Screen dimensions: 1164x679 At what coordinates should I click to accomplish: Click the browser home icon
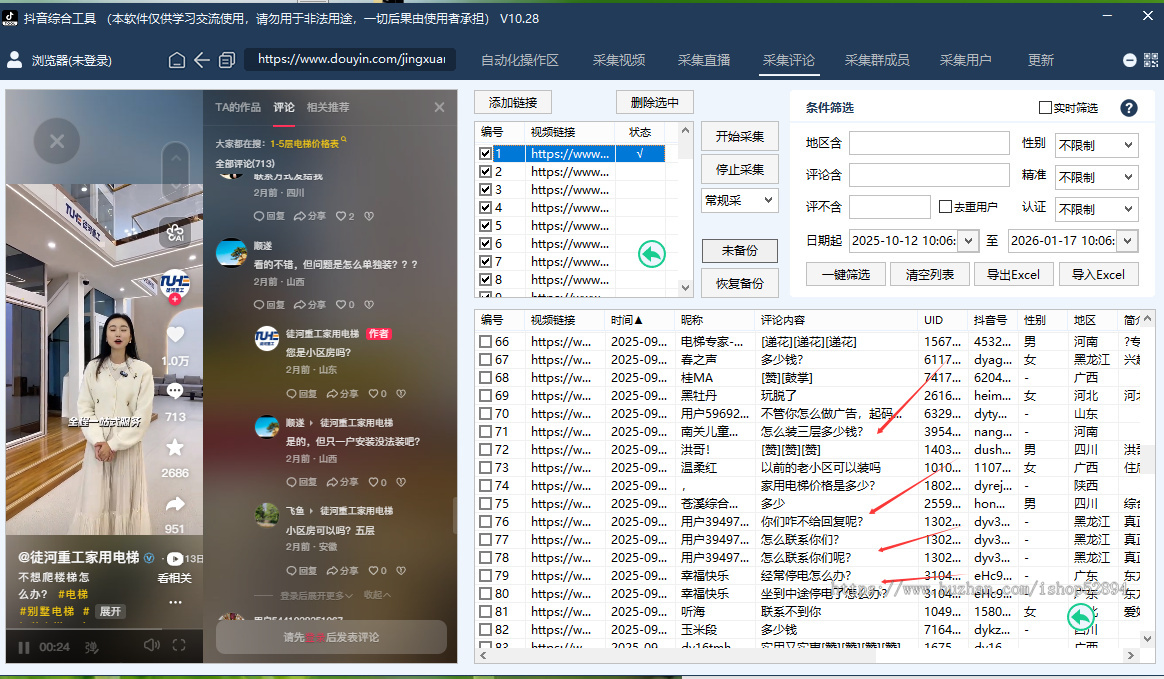point(177,60)
